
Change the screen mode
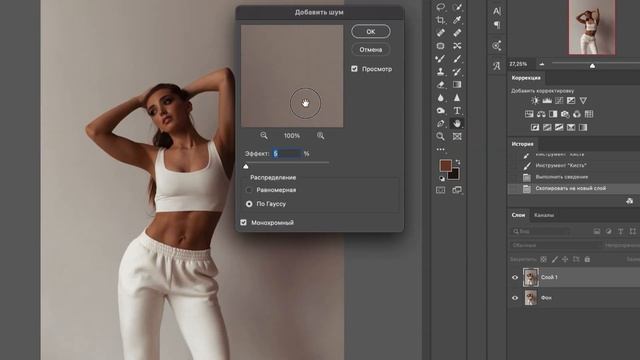point(457,190)
